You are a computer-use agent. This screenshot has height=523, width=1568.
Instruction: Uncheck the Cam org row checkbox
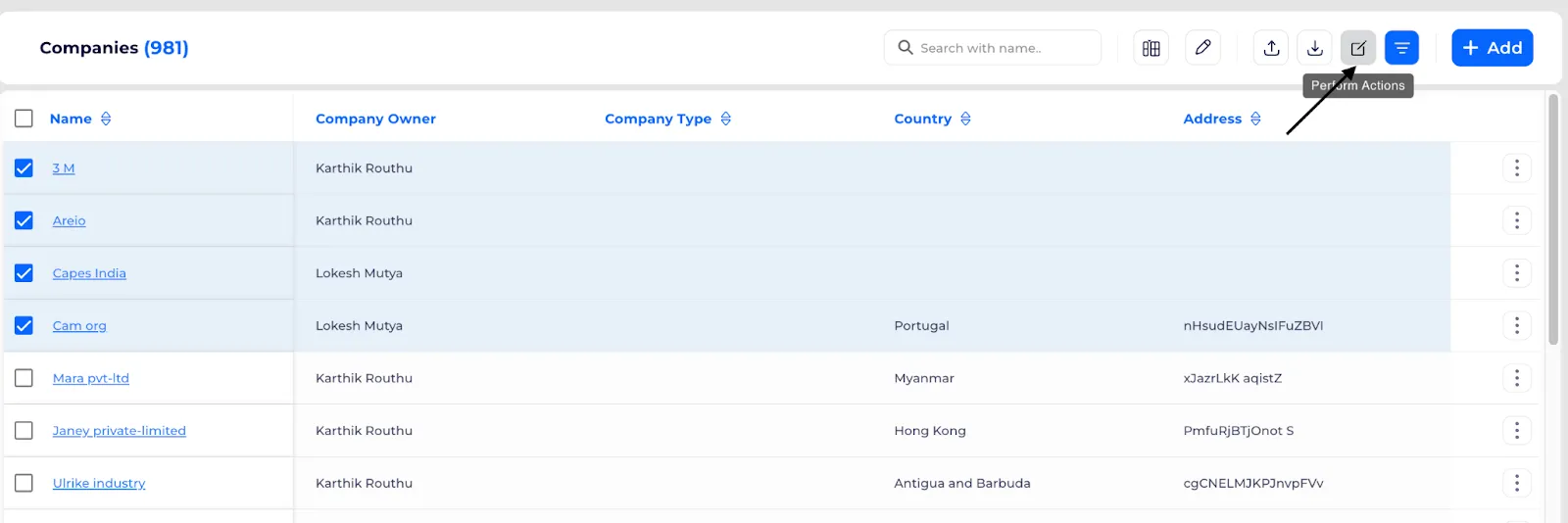point(24,325)
